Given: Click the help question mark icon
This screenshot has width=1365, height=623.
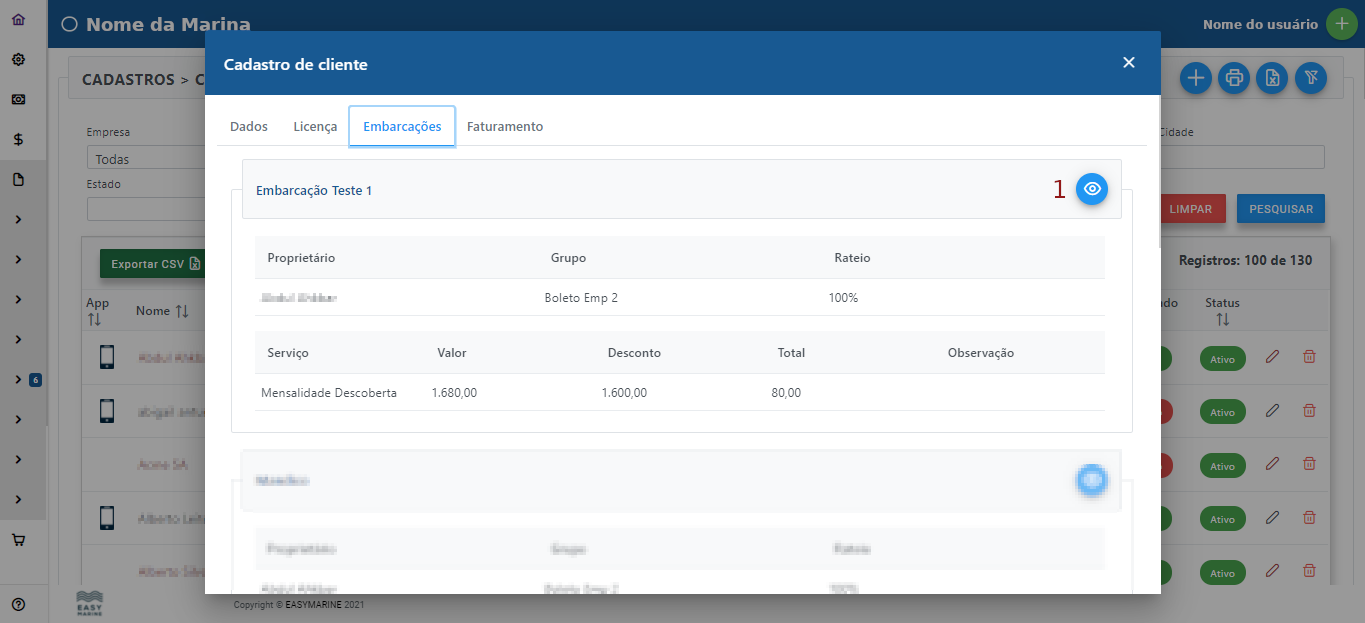Looking at the screenshot, I should [18, 604].
